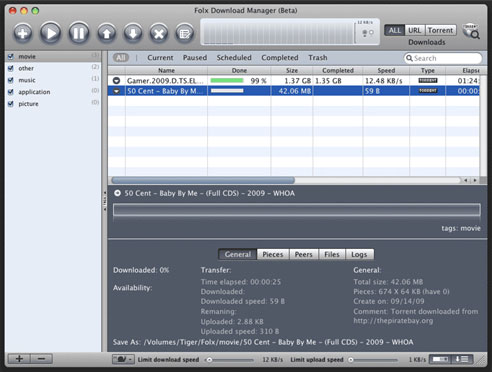Sort by the Type column header
Viewport: 492px width, 372px height.
428,70
